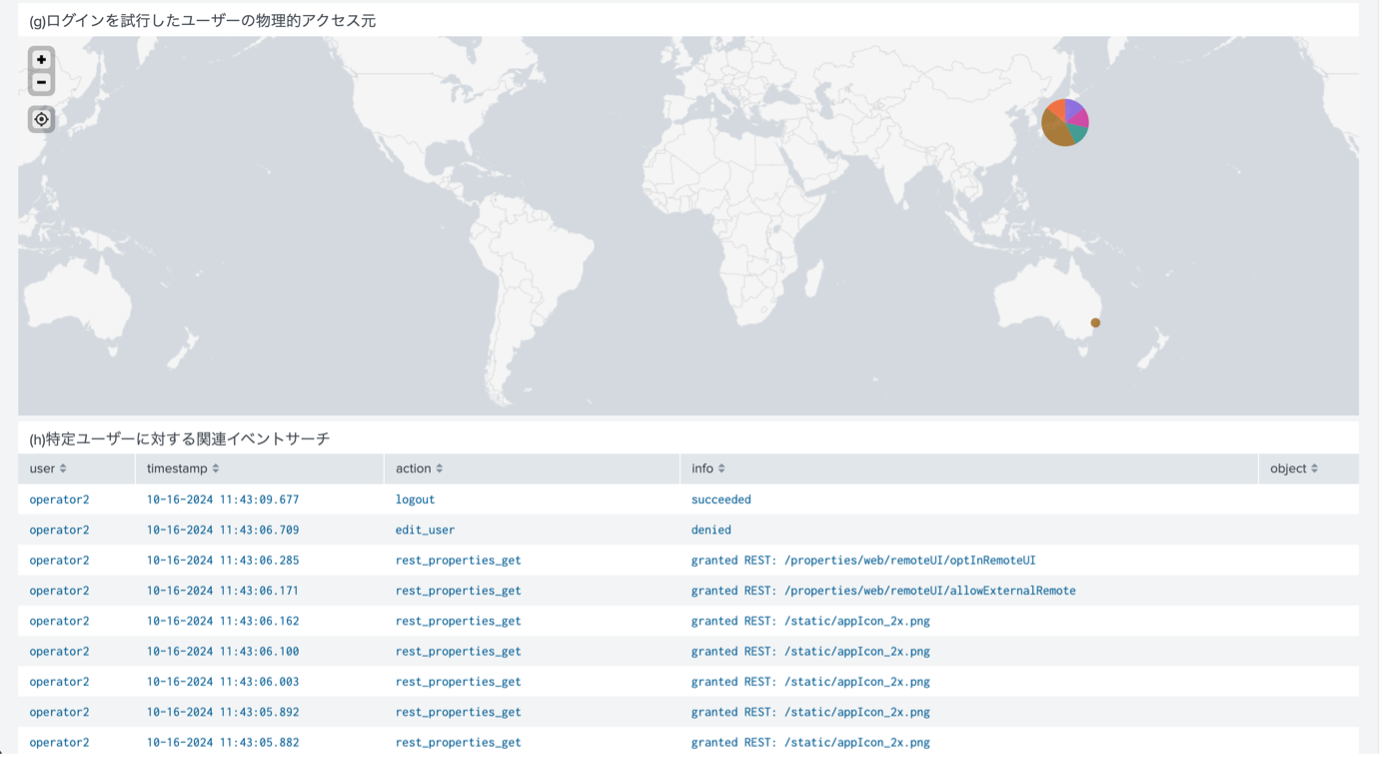Sort table by object column

tap(1294, 468)
